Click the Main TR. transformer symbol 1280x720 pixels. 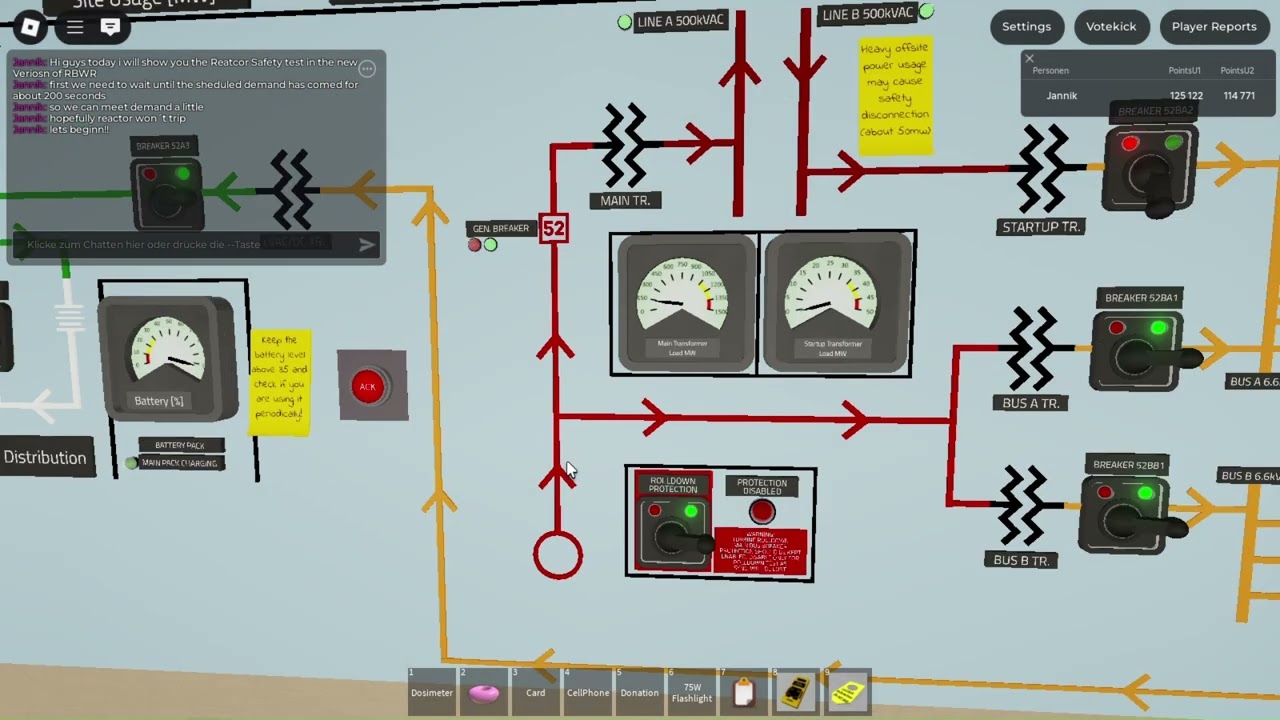[x=627, y=146]
